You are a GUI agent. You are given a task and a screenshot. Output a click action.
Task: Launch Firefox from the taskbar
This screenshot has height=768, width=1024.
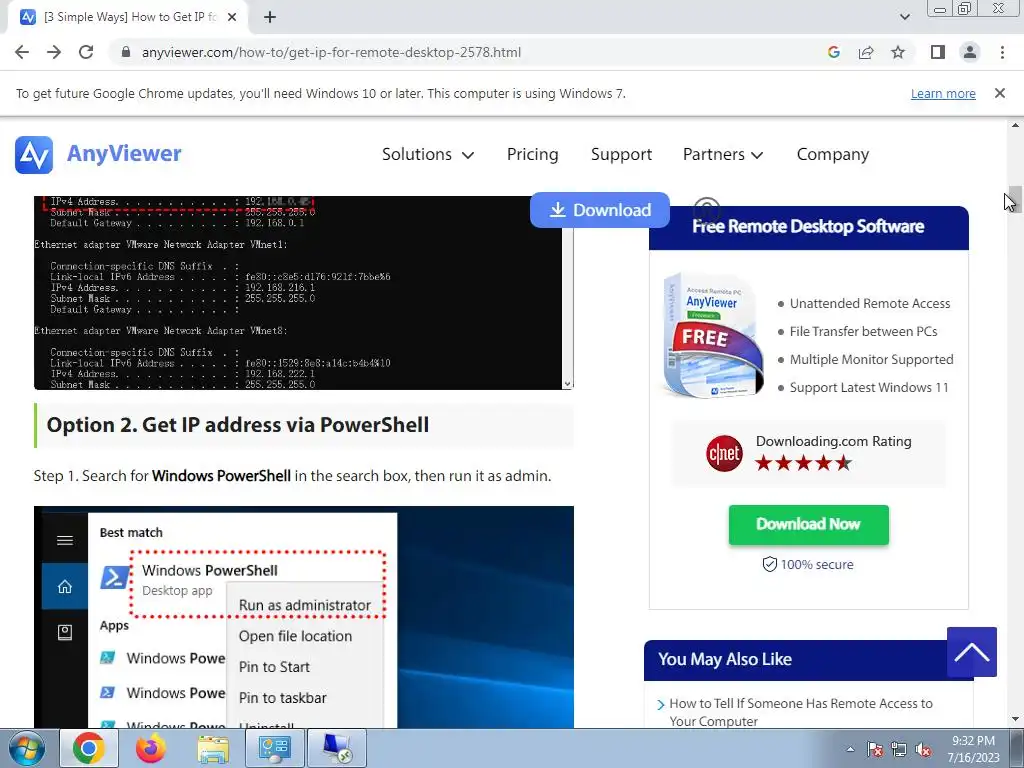point(151,748)
